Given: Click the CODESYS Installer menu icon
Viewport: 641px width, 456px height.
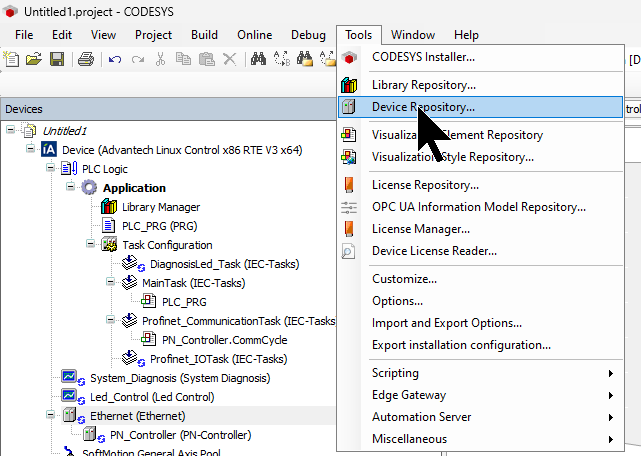Looking at the screenshot, I should 349,57.
